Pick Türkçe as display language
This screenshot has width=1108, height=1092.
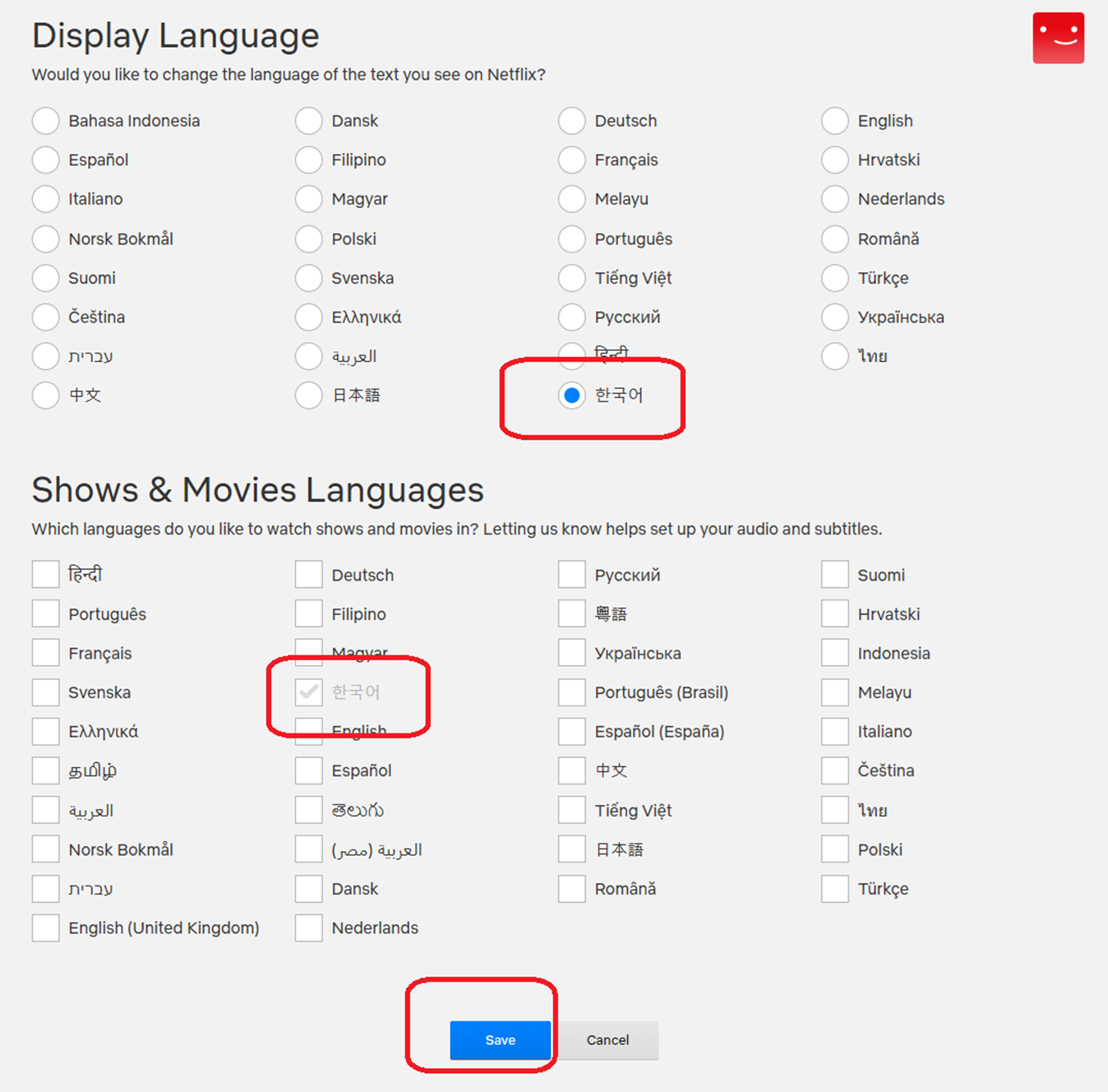click(x=834, y=278)
